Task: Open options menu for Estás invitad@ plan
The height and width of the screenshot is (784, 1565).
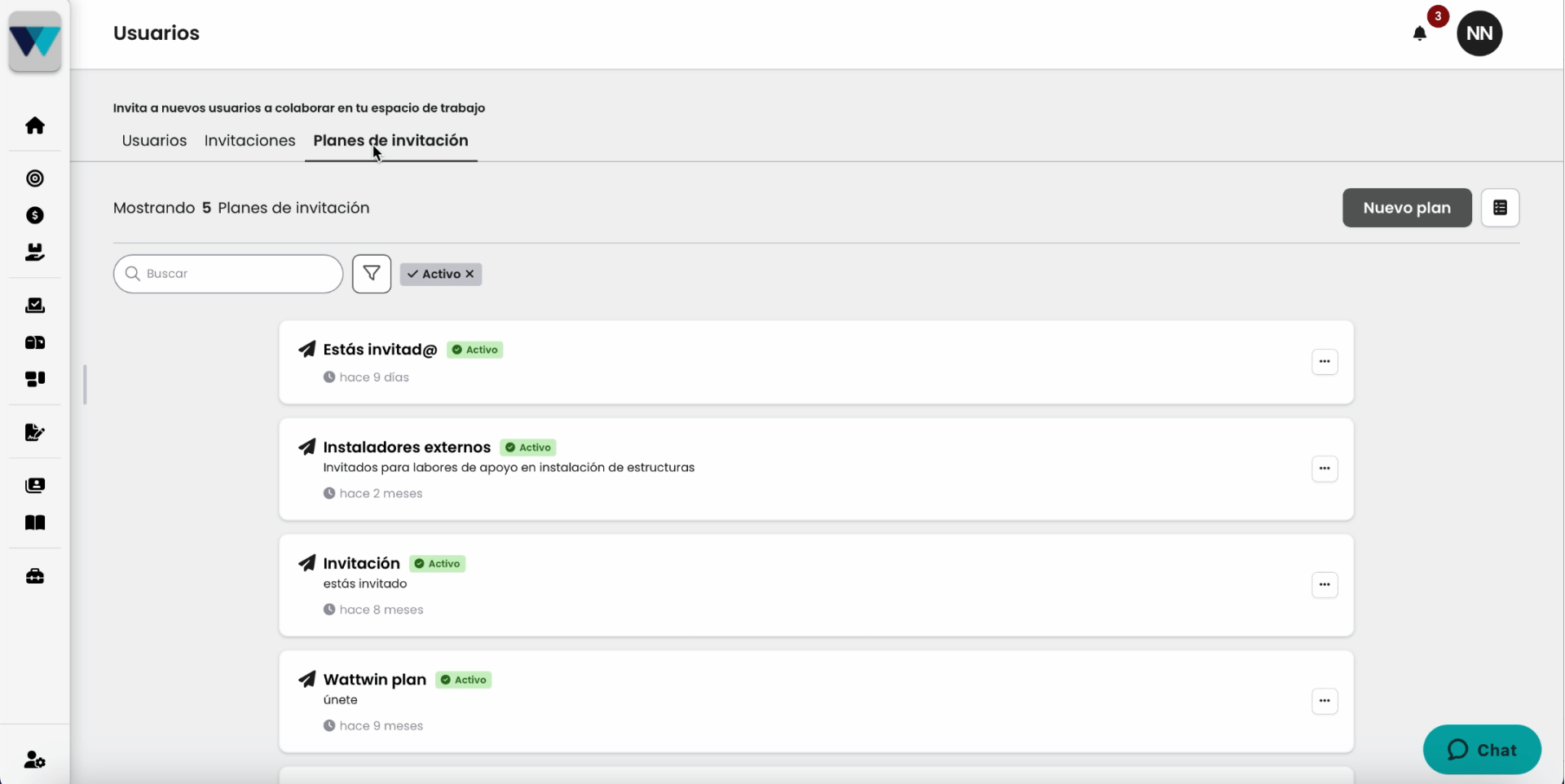Action: (1325, 362)
